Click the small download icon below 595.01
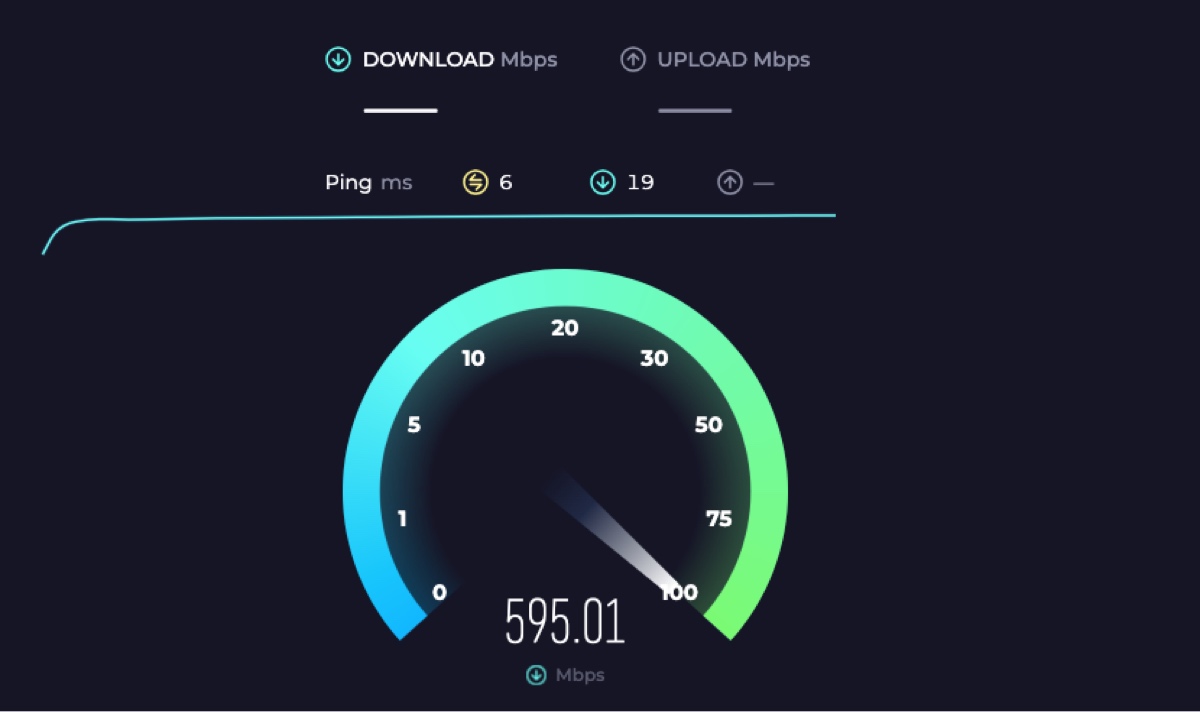Screen dimensions: 1200x712 tap(537, 675)
